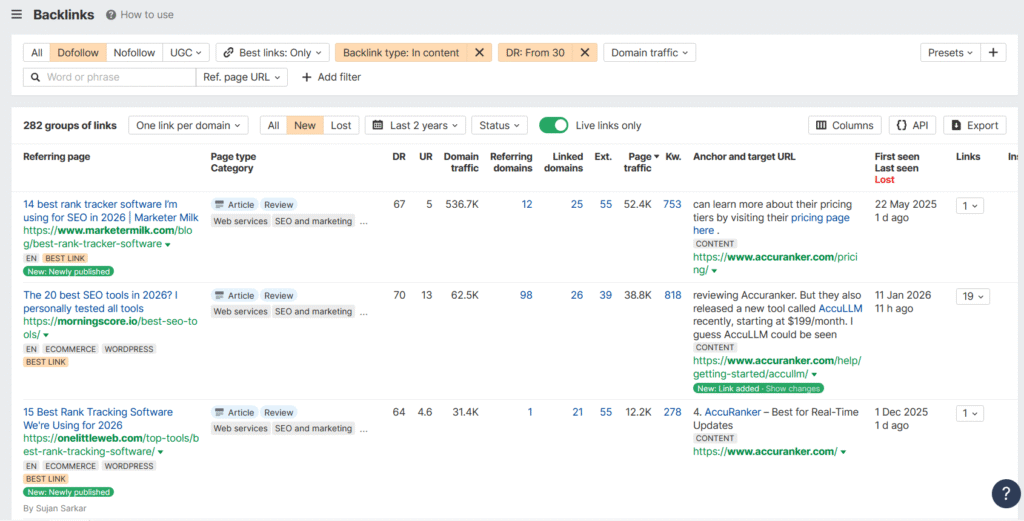Click Ext. value 39 in morningscore row
Image resolution: width=1024 pixels, height=521 pixels.
click(605, 295)
